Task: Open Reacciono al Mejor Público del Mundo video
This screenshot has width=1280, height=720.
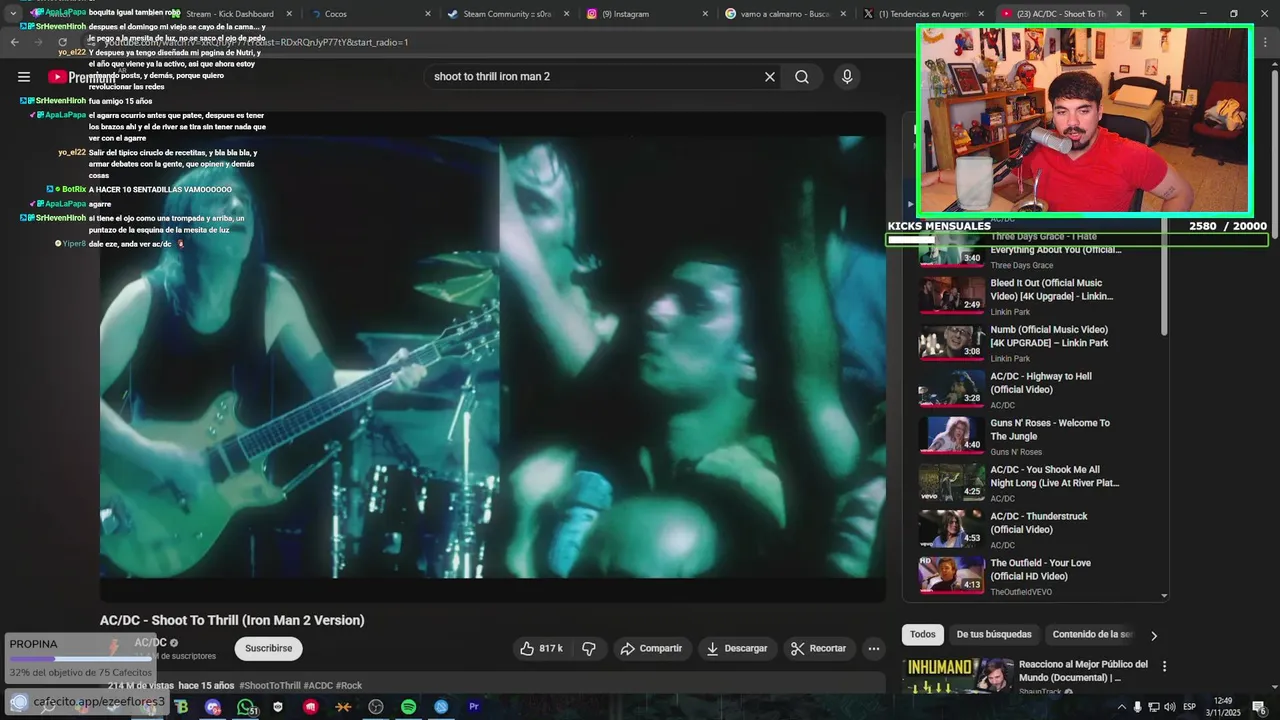Action: coord(1083,671)
